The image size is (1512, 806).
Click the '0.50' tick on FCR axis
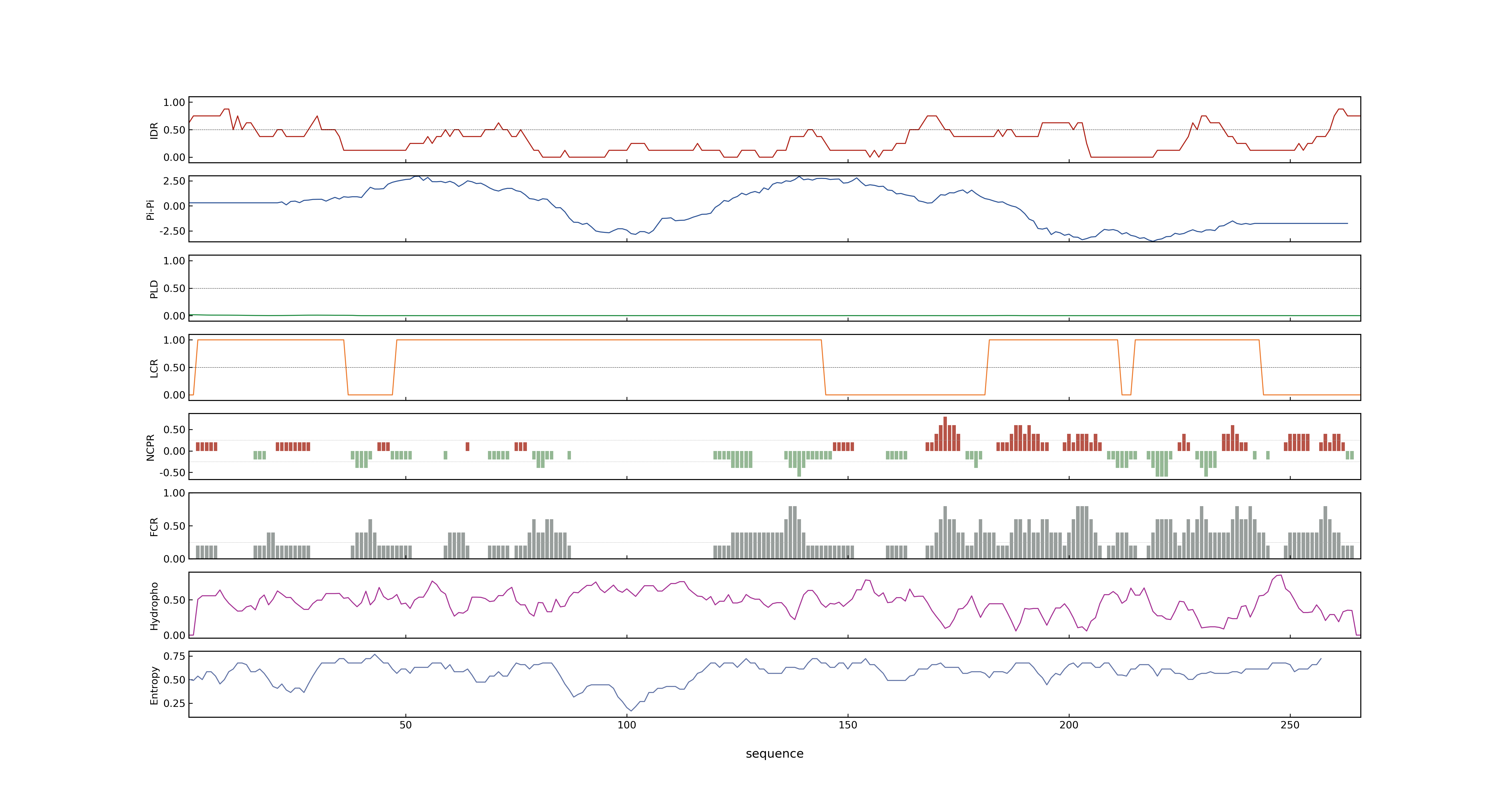coord(174,526)
